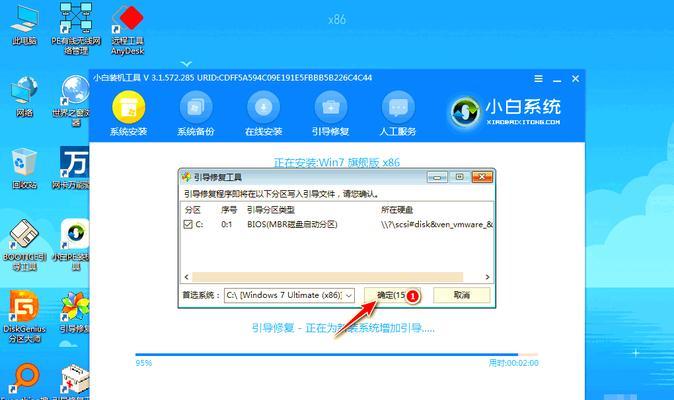Uncheck the C: partition checkbox
The height and width of the screenshot is (400, 674).
pyautogui.click(x=188, y=224)
